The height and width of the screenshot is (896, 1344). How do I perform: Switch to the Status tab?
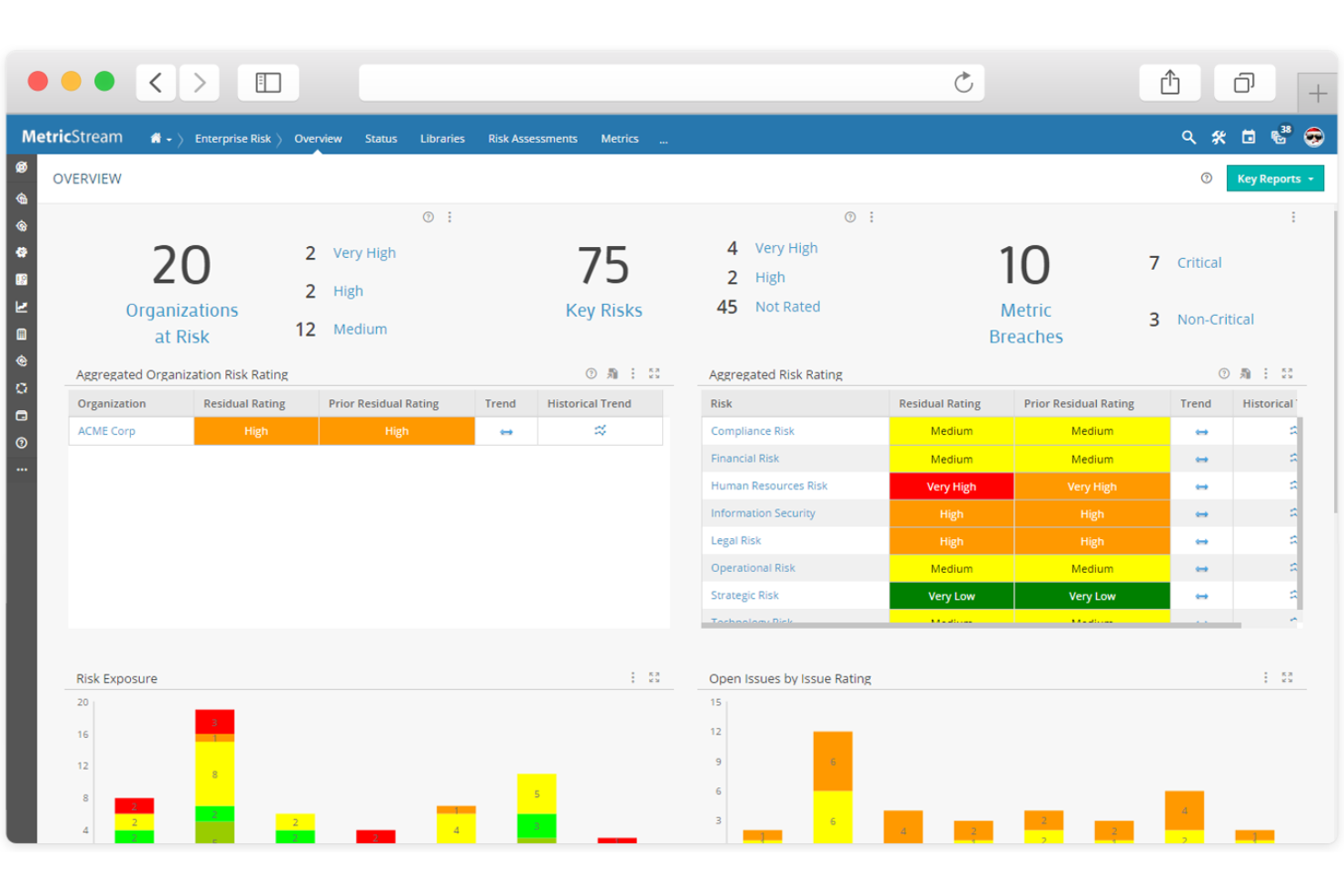[x=380, y=138]
